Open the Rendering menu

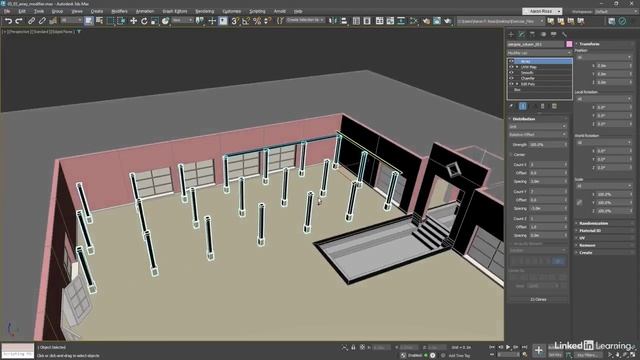coord(204,11)
